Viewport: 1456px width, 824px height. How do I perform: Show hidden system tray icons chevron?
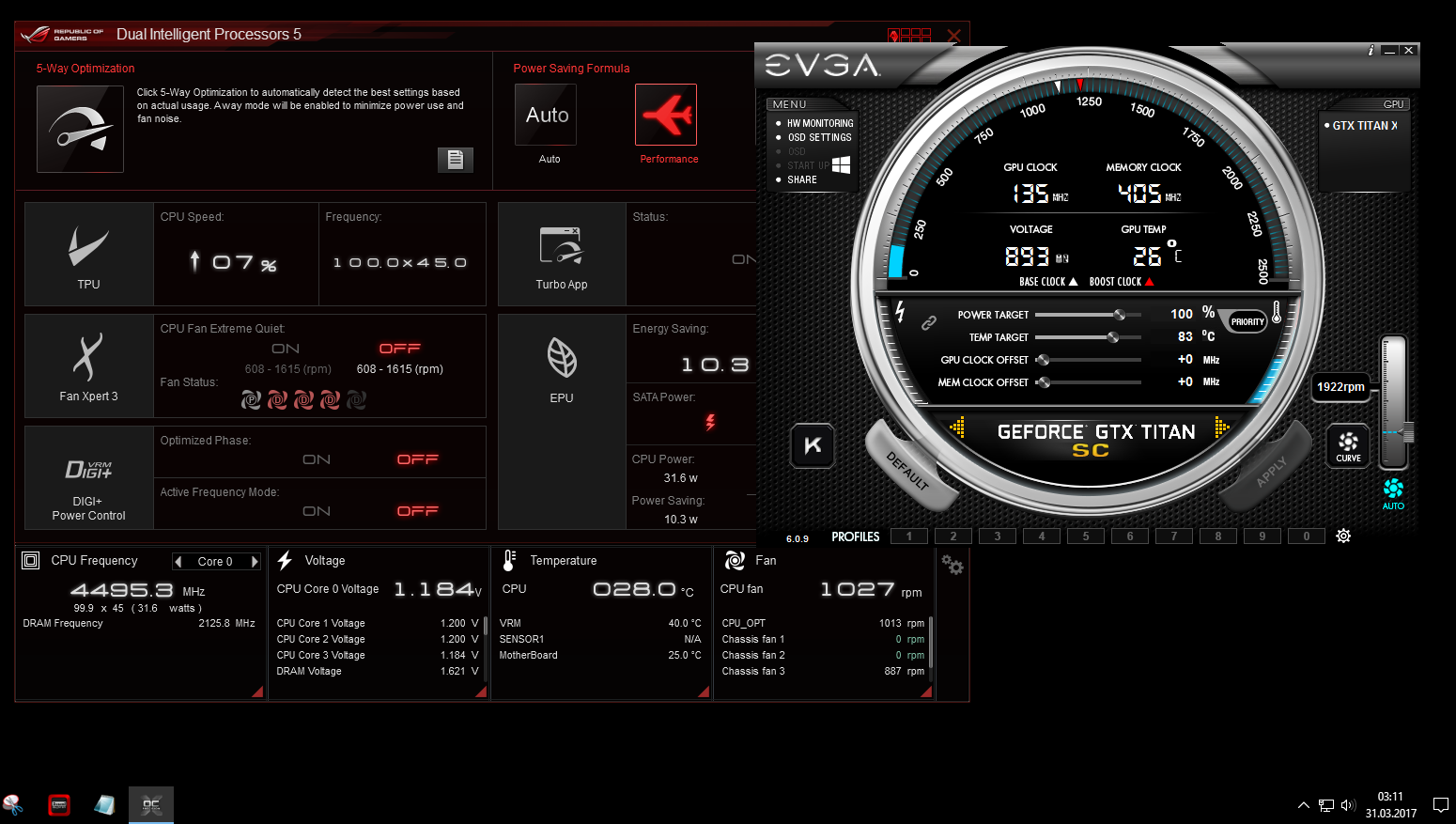[1304, 805]
